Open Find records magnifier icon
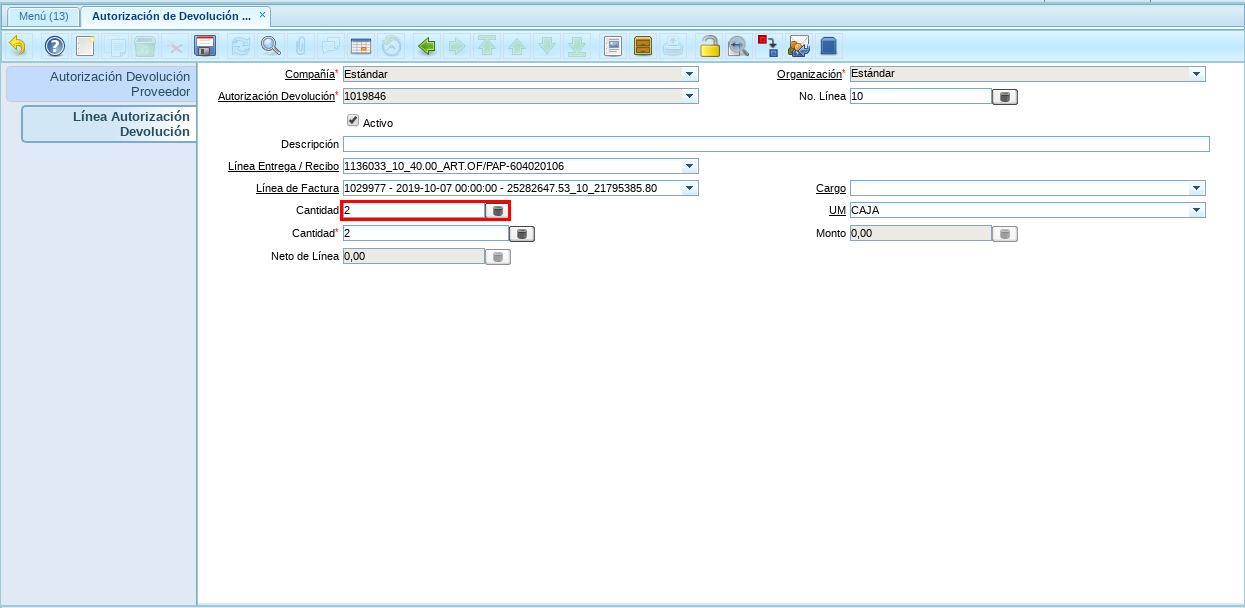The height and width of the screenshot is (608, 1245). click(270, 46)
